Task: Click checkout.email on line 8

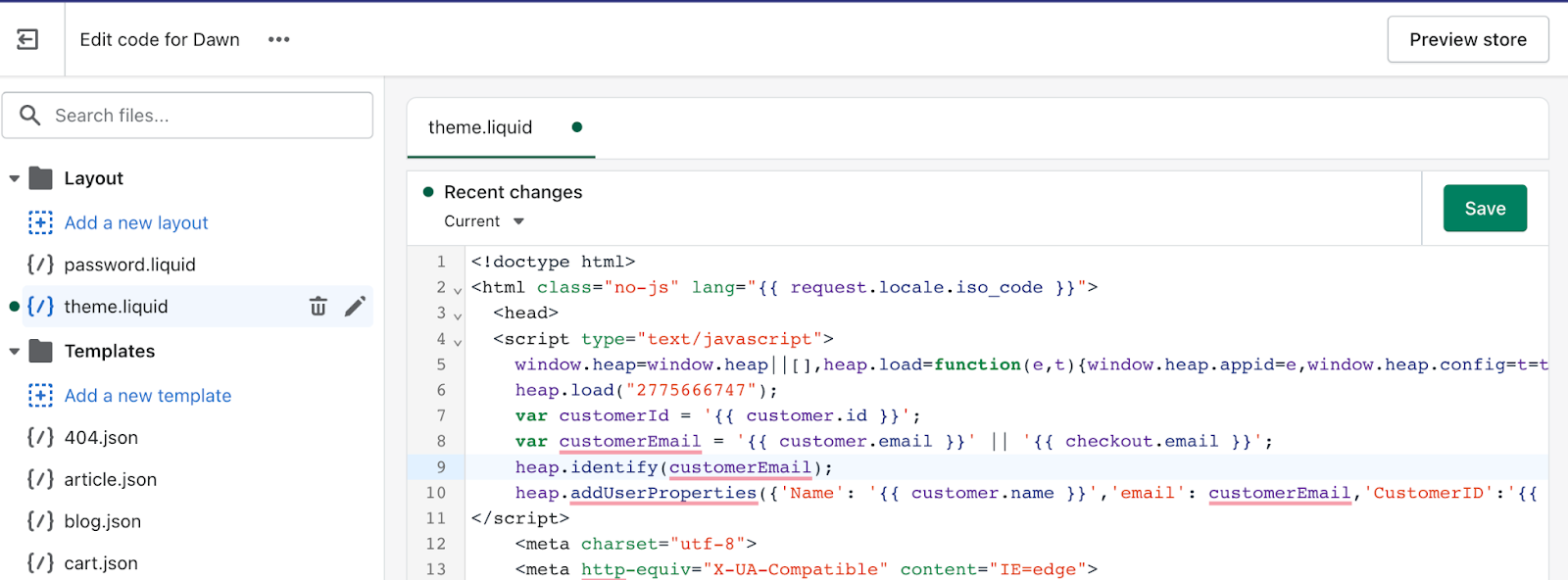Action: coord(1143,441)
